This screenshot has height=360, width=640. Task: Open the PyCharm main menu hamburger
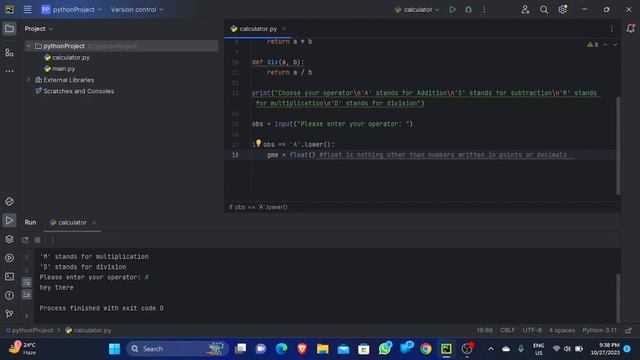[27, 9]
